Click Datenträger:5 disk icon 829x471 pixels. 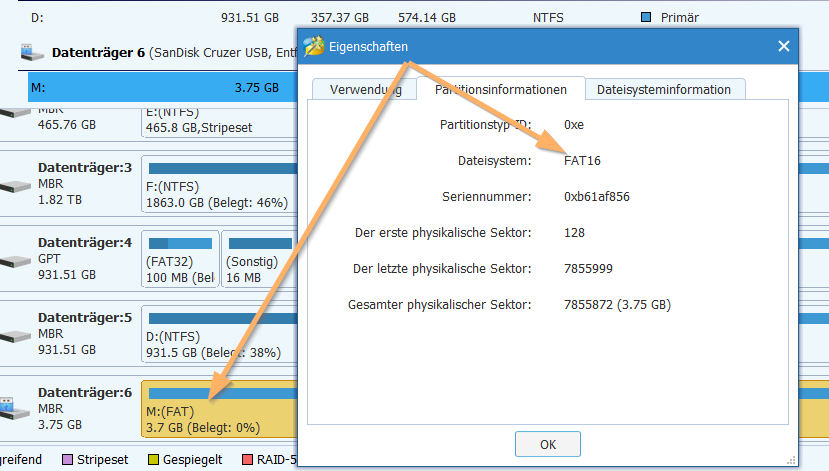[x=16, y=336]
